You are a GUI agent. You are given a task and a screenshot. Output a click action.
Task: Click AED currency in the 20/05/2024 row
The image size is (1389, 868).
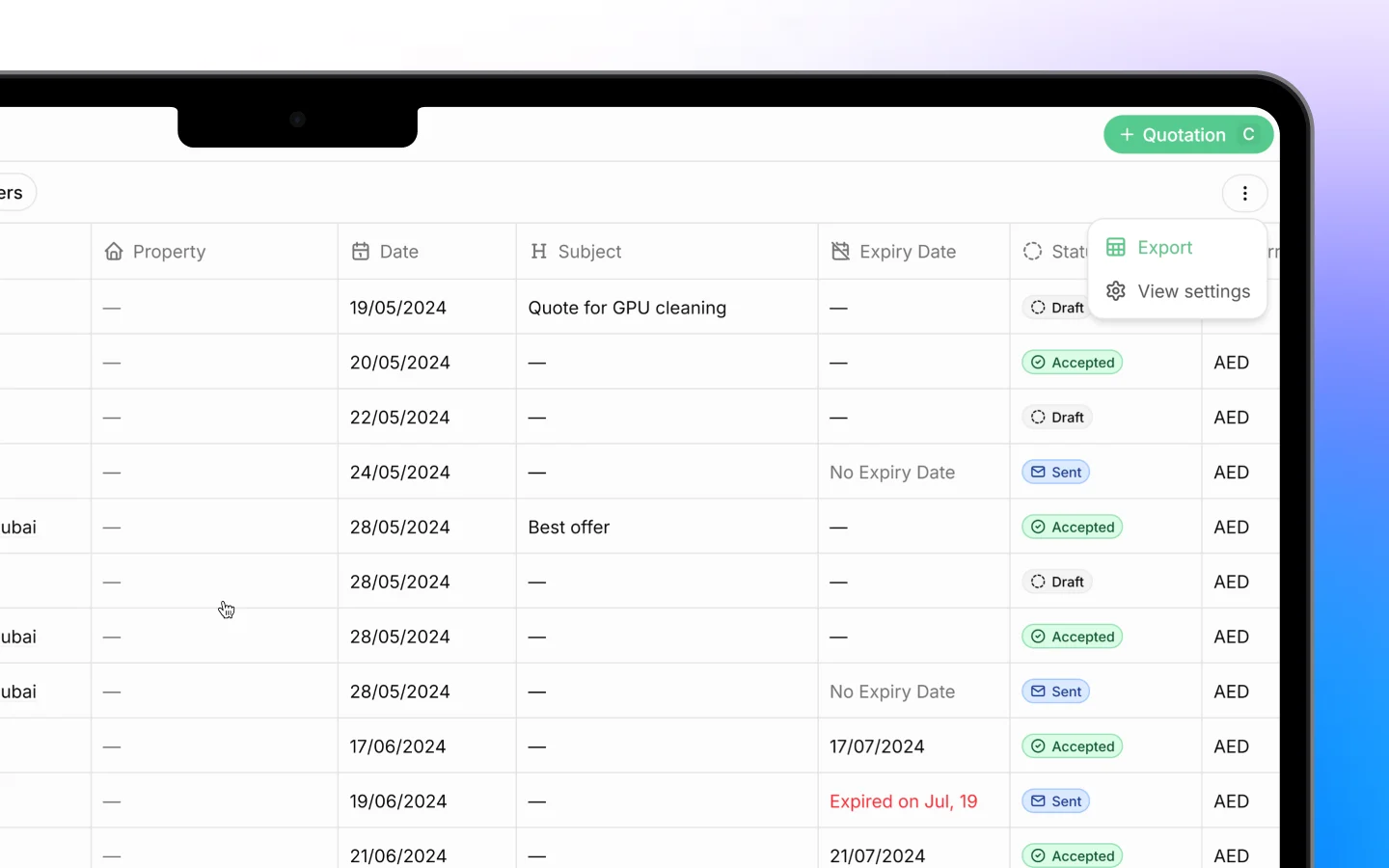pyautogui.click(x=1232, y=363)
